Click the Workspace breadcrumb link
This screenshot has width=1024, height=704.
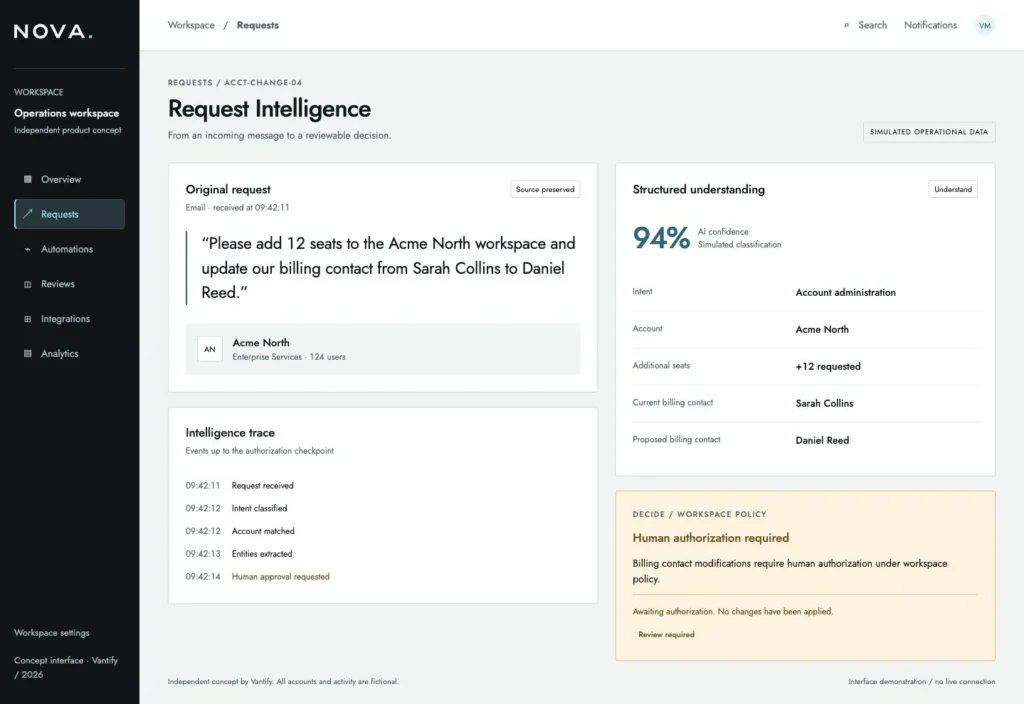click(x=191, y=25)
